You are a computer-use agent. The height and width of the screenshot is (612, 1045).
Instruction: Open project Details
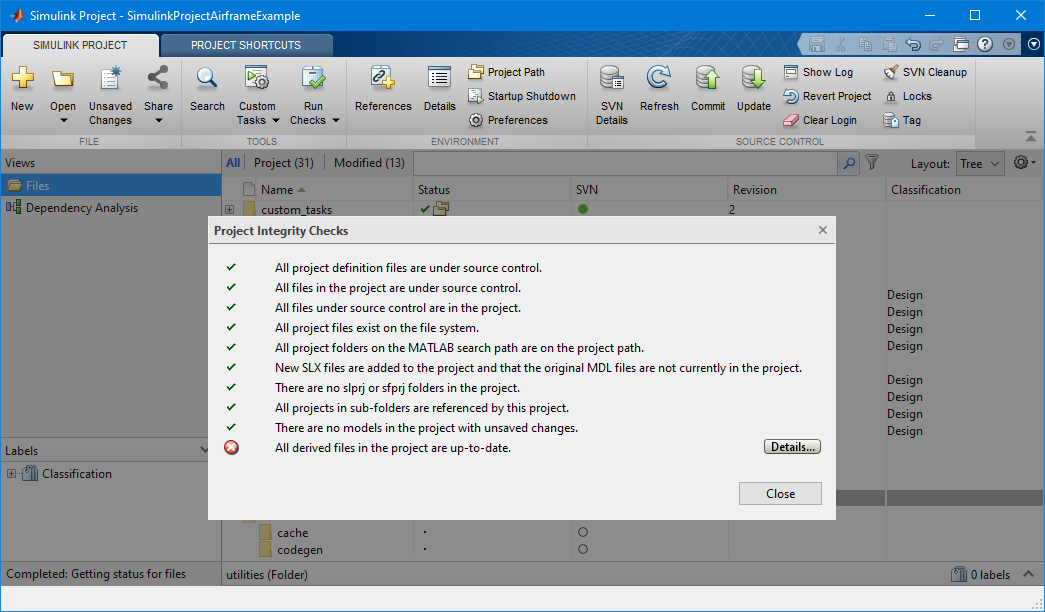[439, 89]
